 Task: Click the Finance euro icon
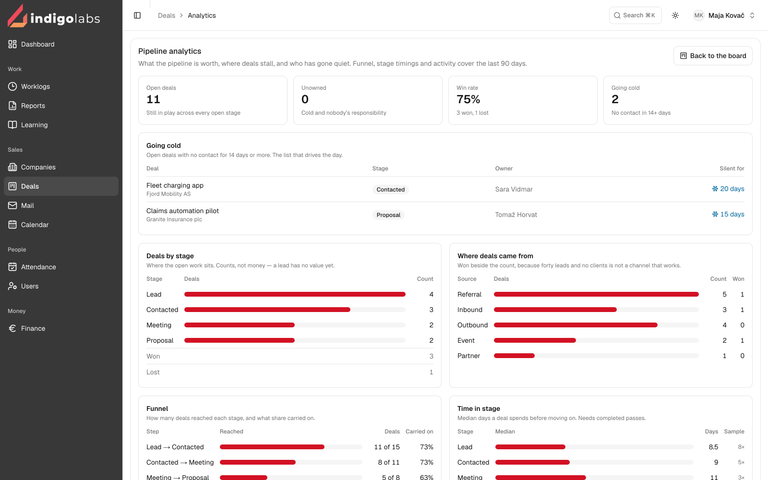(x=12, y=328)
